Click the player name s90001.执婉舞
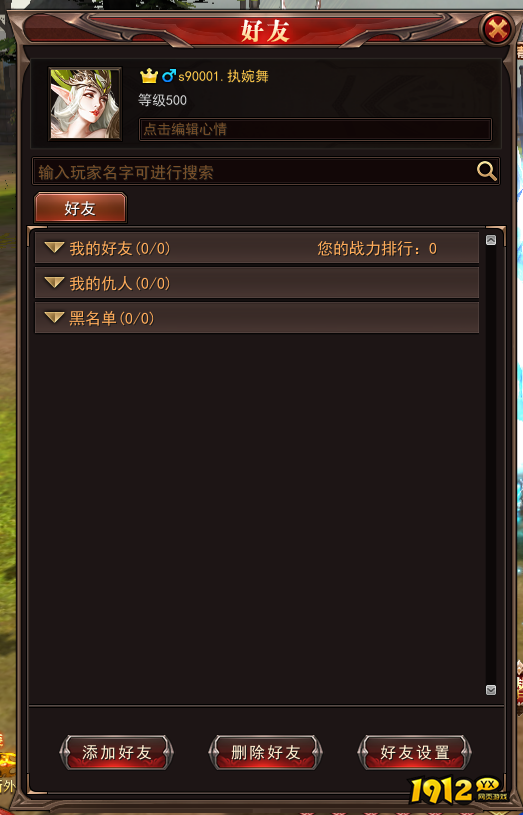The height and width of the screenshot is (815, 523). coord(224,76)
